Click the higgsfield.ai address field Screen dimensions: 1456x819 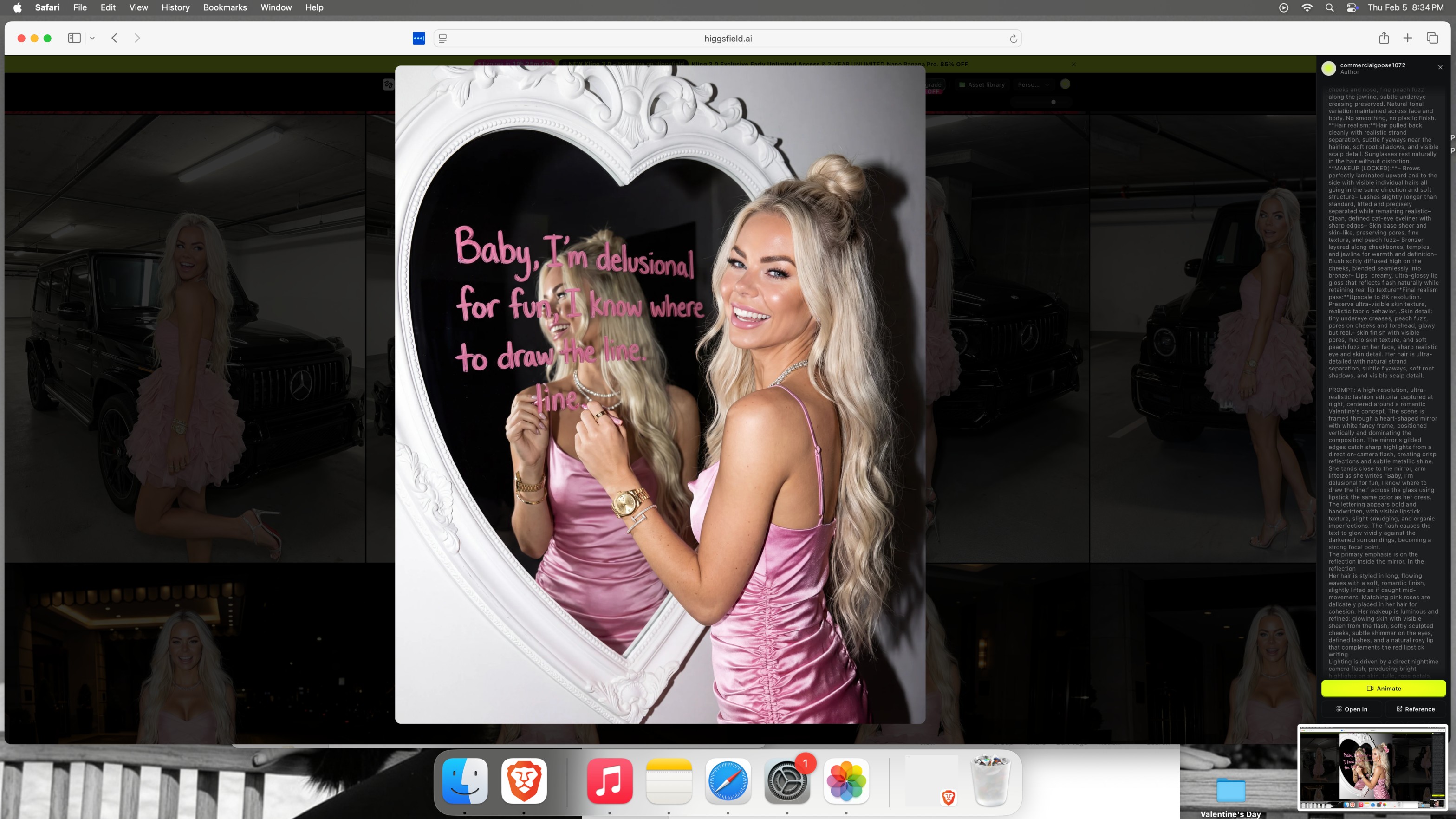728,39
